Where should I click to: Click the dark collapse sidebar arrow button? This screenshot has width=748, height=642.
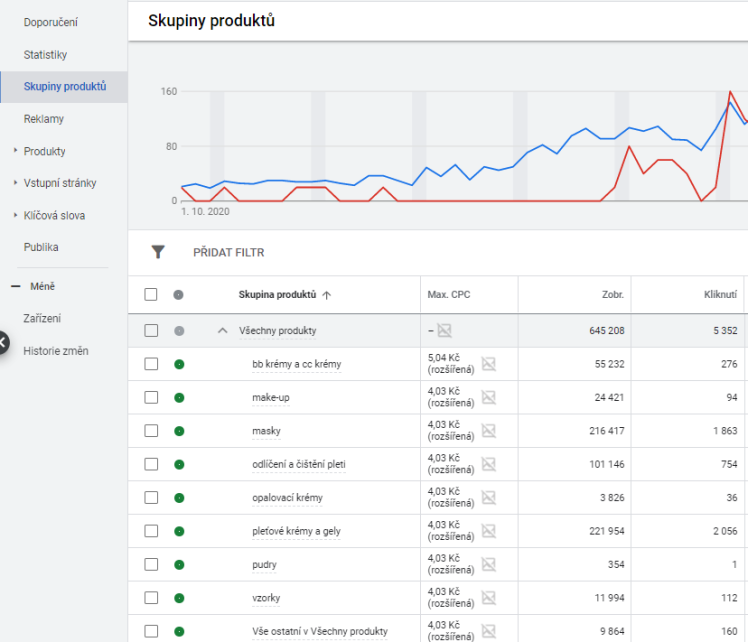pyautogui.click(x=2, y=342)
